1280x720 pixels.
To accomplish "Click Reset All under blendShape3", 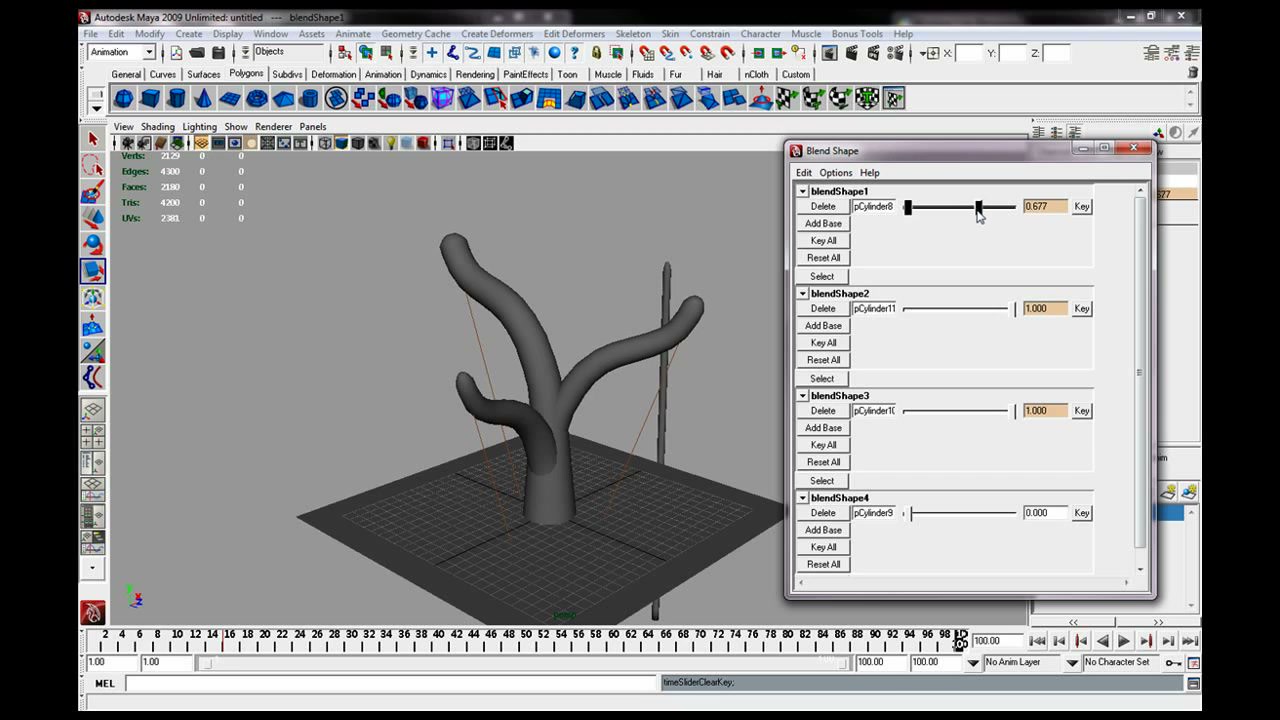I will click(x=823, y=462).
